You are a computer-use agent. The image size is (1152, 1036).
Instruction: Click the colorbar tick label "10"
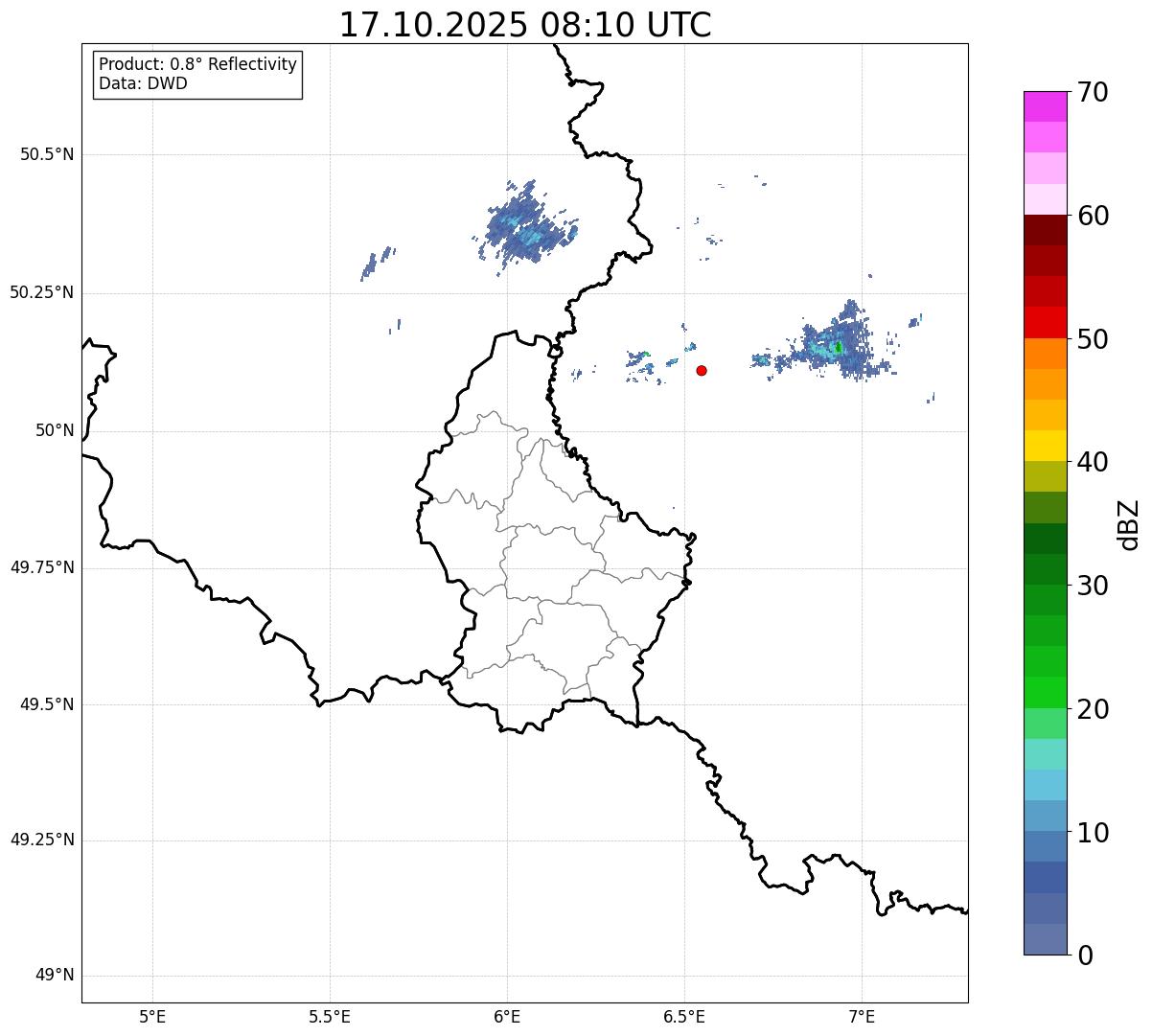(1093, 833)
